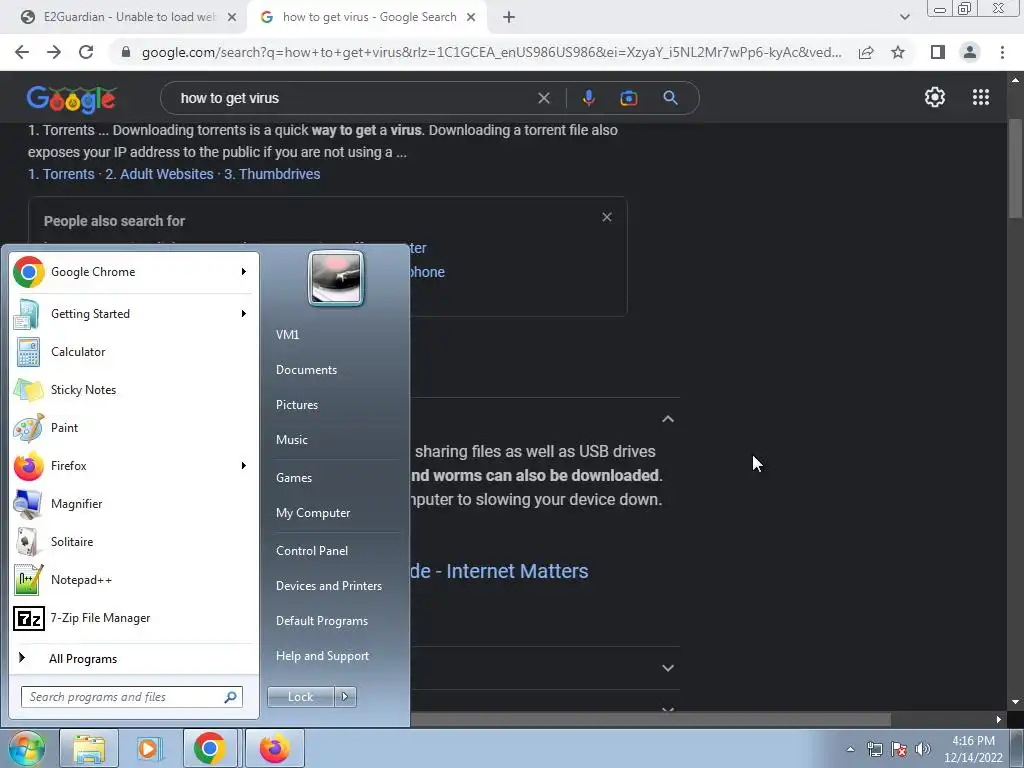
Task: Open a new Chrome tab
Action: click(509, 18)
